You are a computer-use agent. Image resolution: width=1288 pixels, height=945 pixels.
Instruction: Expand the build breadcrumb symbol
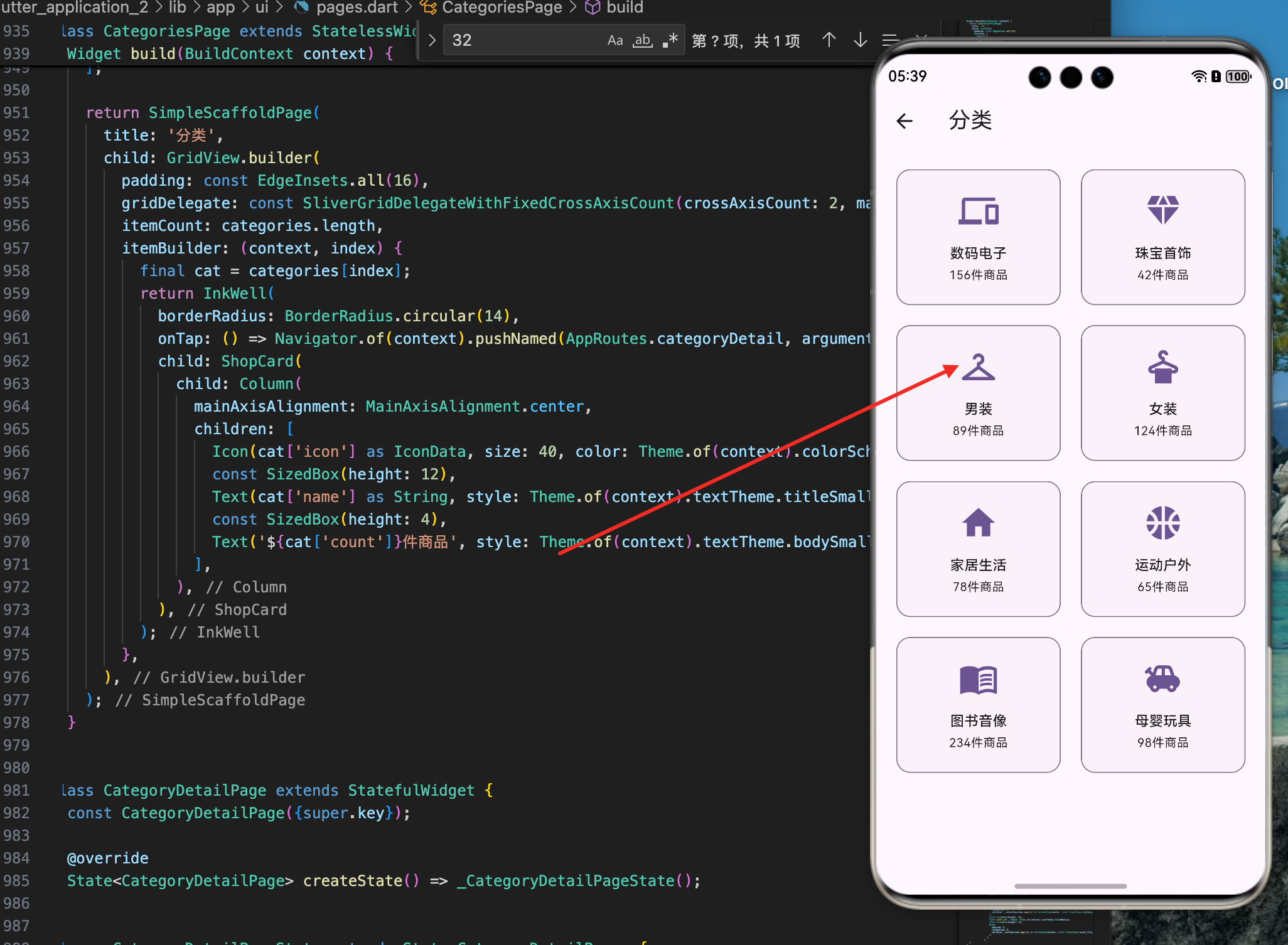[x=624, y=8]
